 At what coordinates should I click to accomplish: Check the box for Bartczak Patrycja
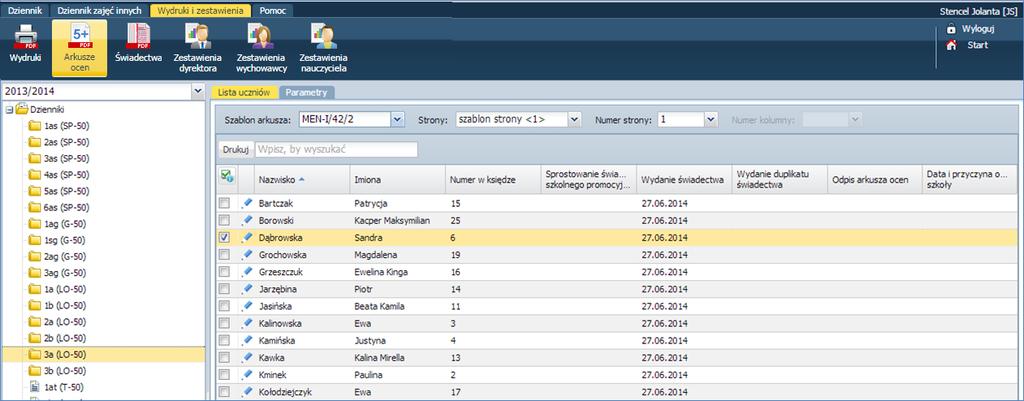coord(224,203)
